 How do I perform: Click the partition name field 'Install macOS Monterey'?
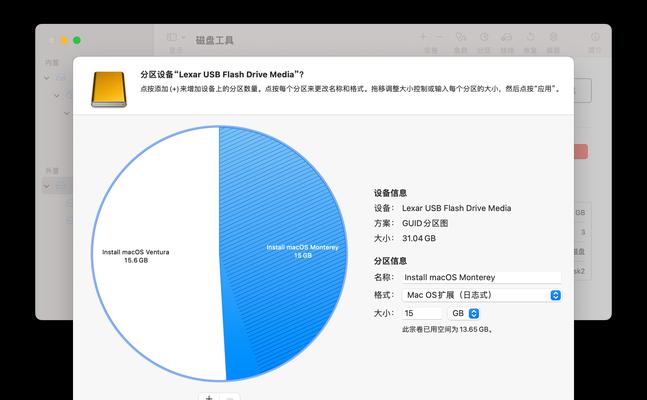click(x=482, y=277)
